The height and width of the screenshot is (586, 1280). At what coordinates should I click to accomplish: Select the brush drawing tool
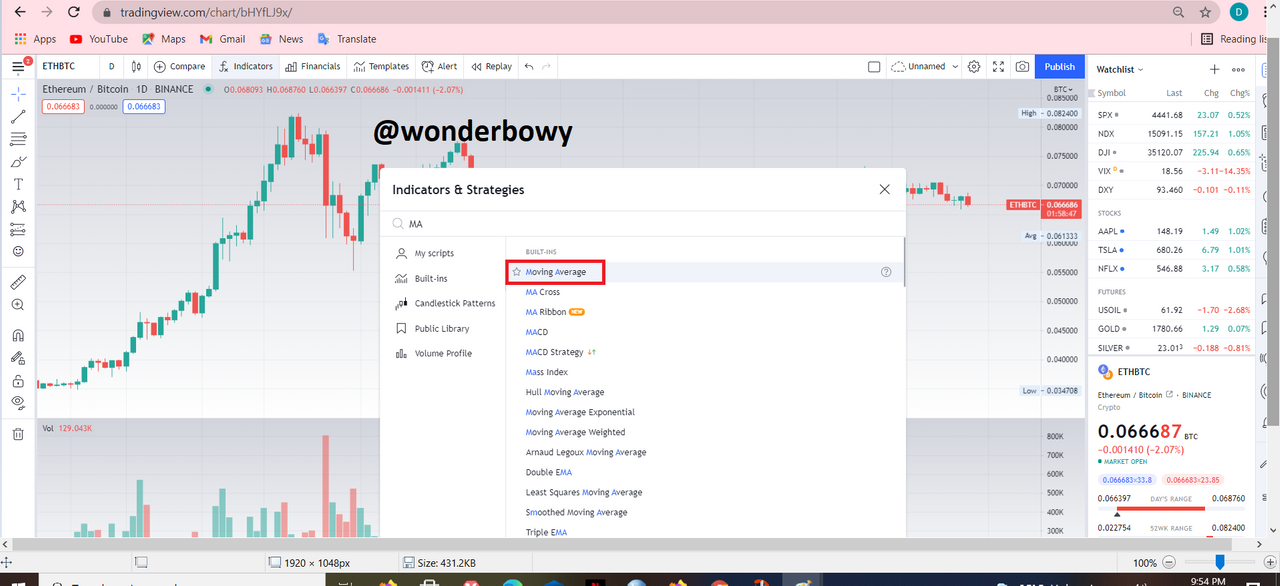[18, 162]
